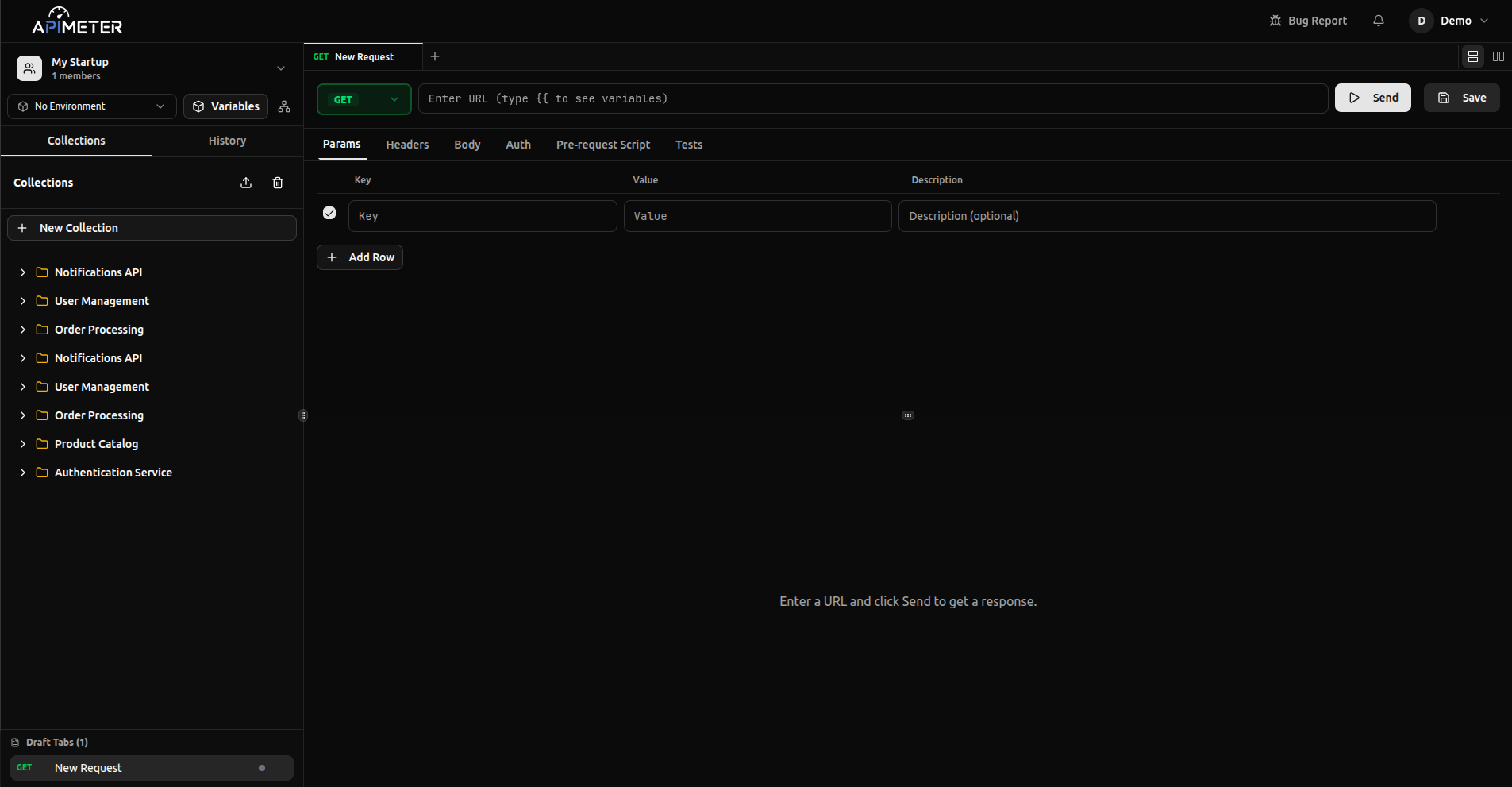Grab the horizontal request-response divider handle

(908, 415)
